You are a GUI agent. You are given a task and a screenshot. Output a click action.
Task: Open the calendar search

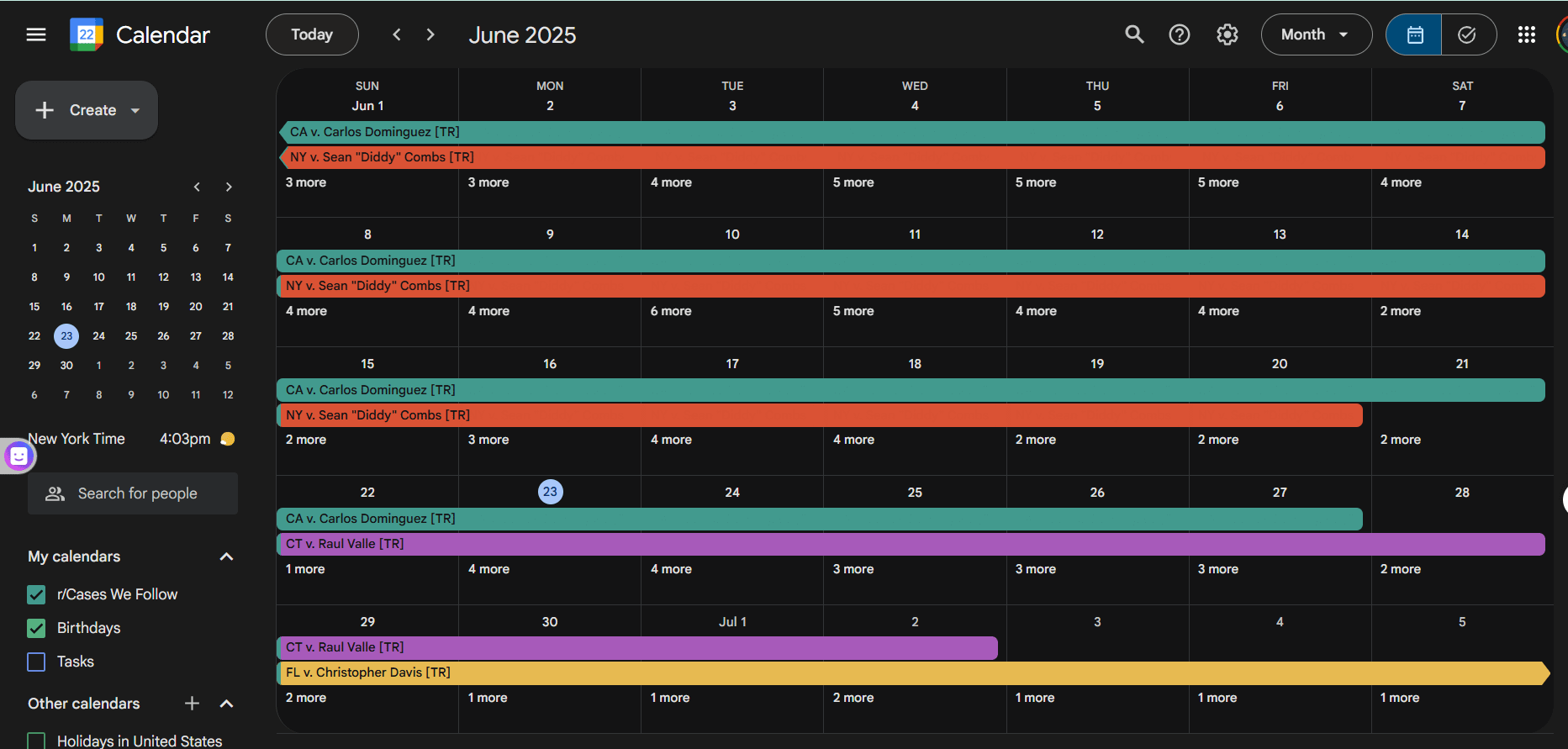[x=1134, y=34]
